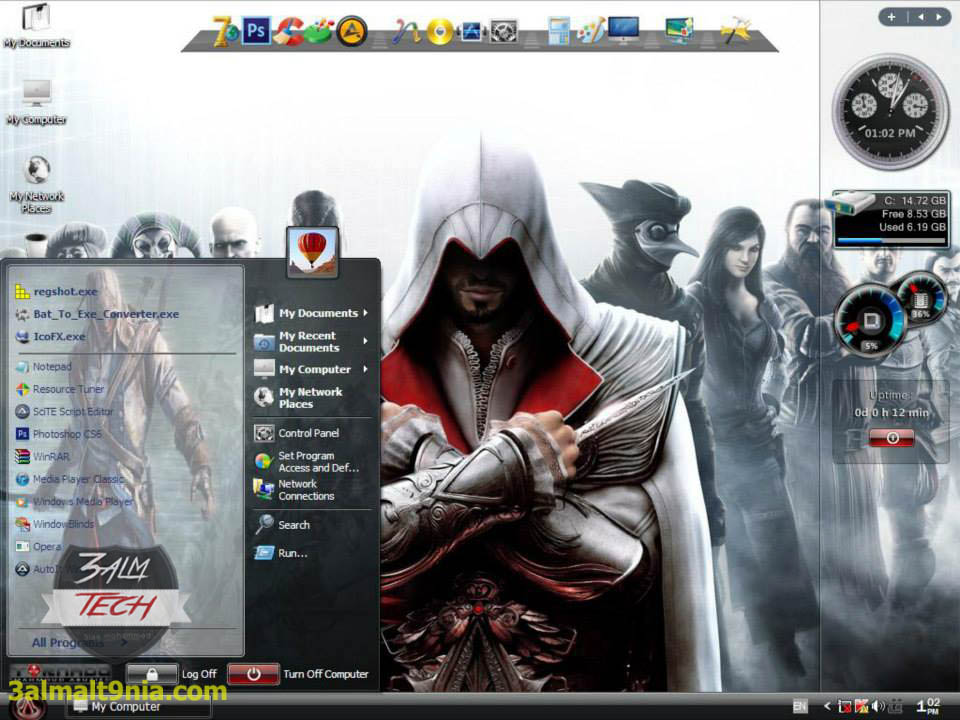Expand My Recent Documents submenu arrow
This screenshot has width=960, height=720.
coord(366,341)
